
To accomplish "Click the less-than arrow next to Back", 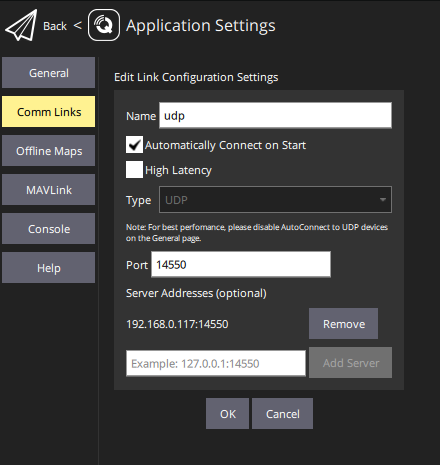I will 77,25.
